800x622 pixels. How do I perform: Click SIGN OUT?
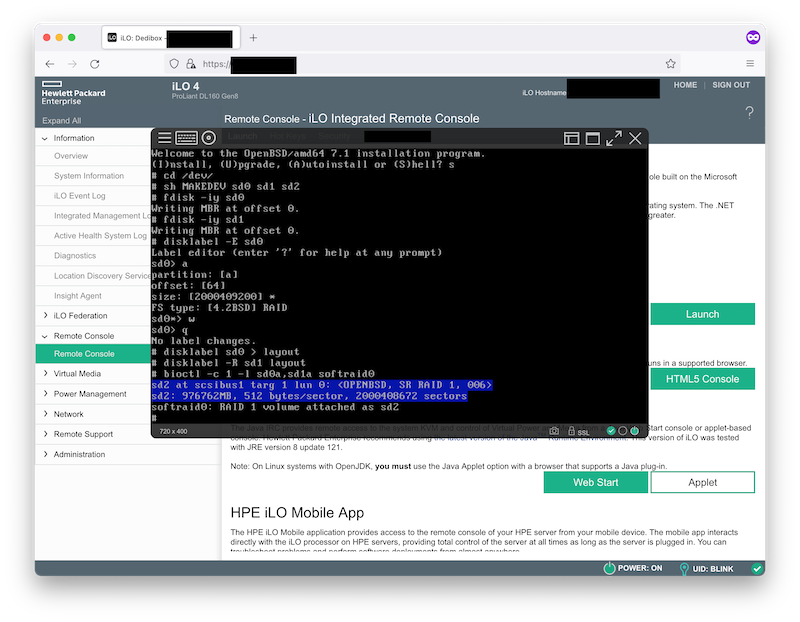(731, 85)
